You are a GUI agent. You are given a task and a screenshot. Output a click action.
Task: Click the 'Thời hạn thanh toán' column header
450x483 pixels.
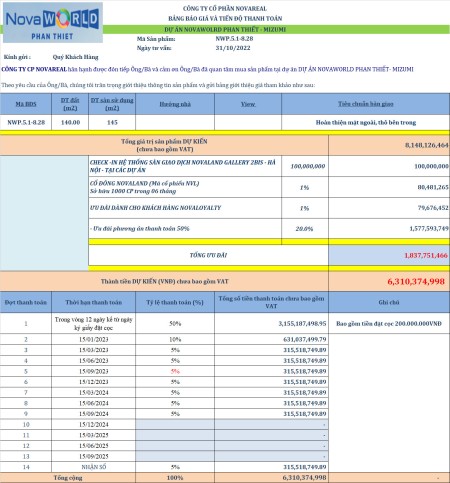pyautogui.click(x=93, y=302)
